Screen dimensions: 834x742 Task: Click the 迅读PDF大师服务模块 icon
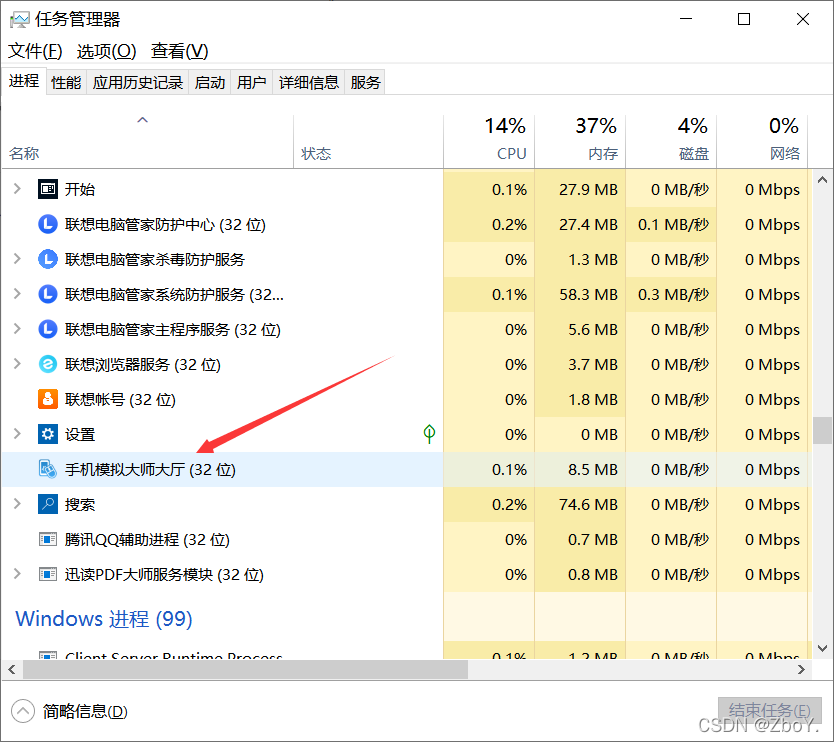[x=48, y=574]
